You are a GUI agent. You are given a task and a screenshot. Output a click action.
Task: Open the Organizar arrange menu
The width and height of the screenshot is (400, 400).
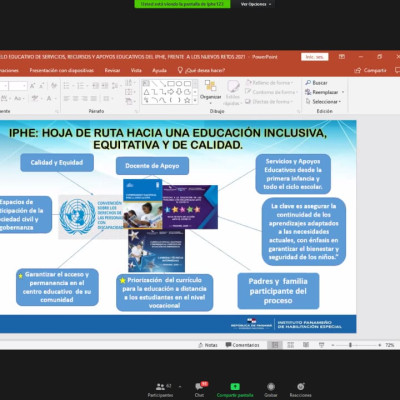pyautogui.click(x=210, y=91)
